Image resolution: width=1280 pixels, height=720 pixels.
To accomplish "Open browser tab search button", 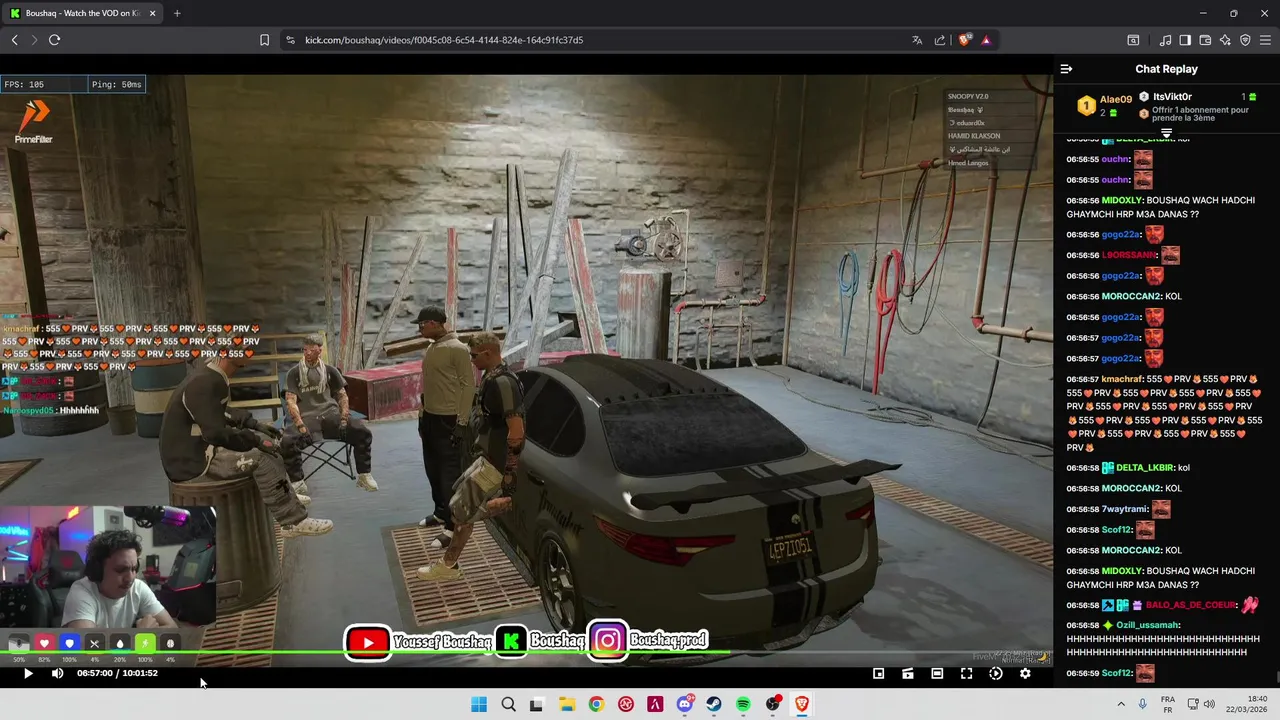I will pos(1133,40).
